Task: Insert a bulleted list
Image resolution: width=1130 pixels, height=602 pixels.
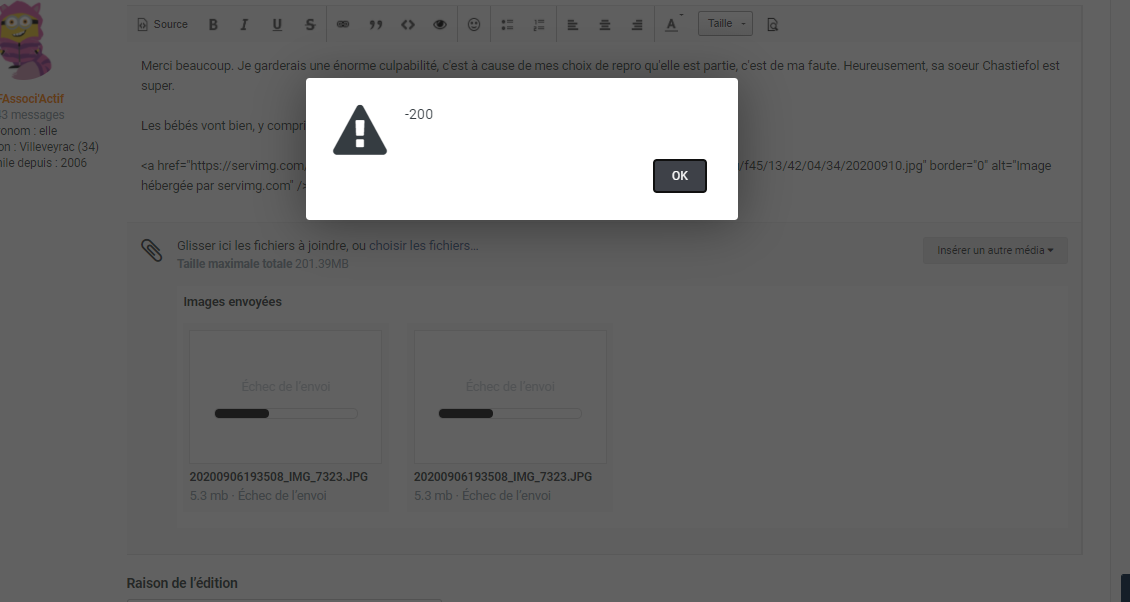Action: point(507,24)
